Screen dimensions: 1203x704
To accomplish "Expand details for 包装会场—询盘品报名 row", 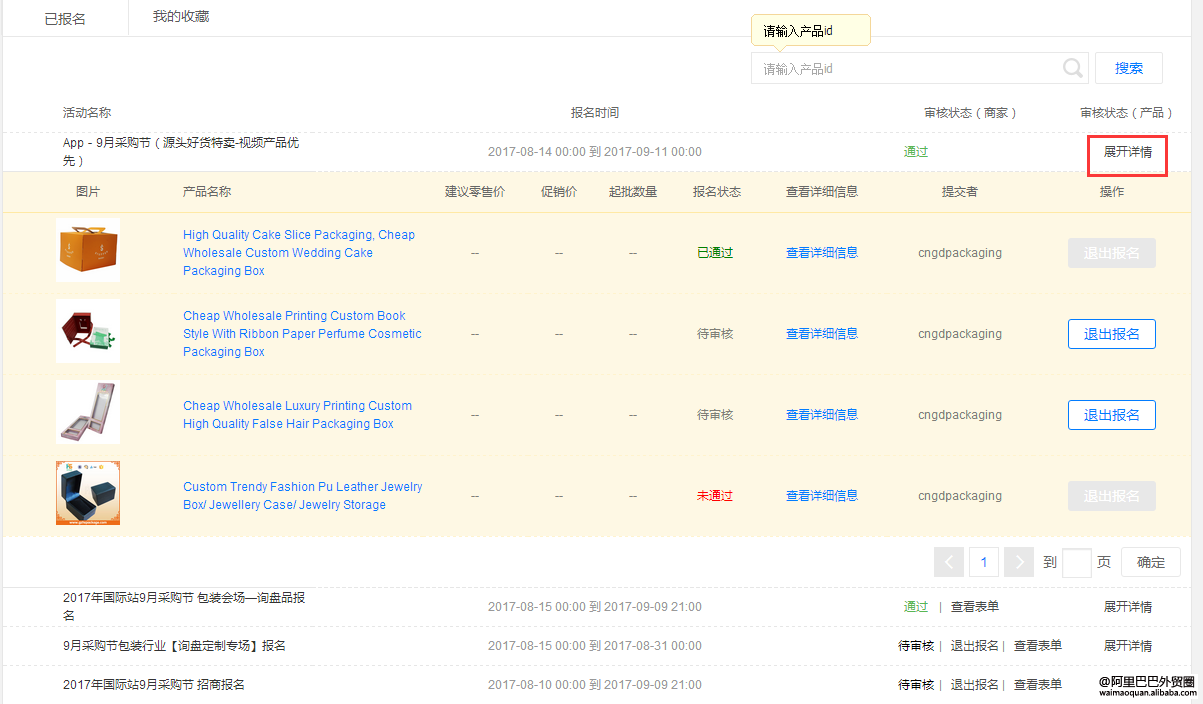I will point(1127,607).
